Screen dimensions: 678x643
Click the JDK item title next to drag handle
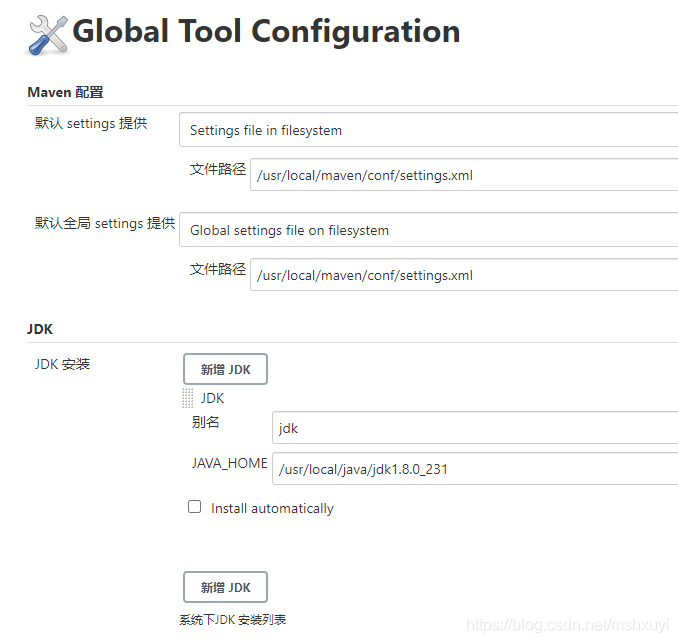coord(212,398)
